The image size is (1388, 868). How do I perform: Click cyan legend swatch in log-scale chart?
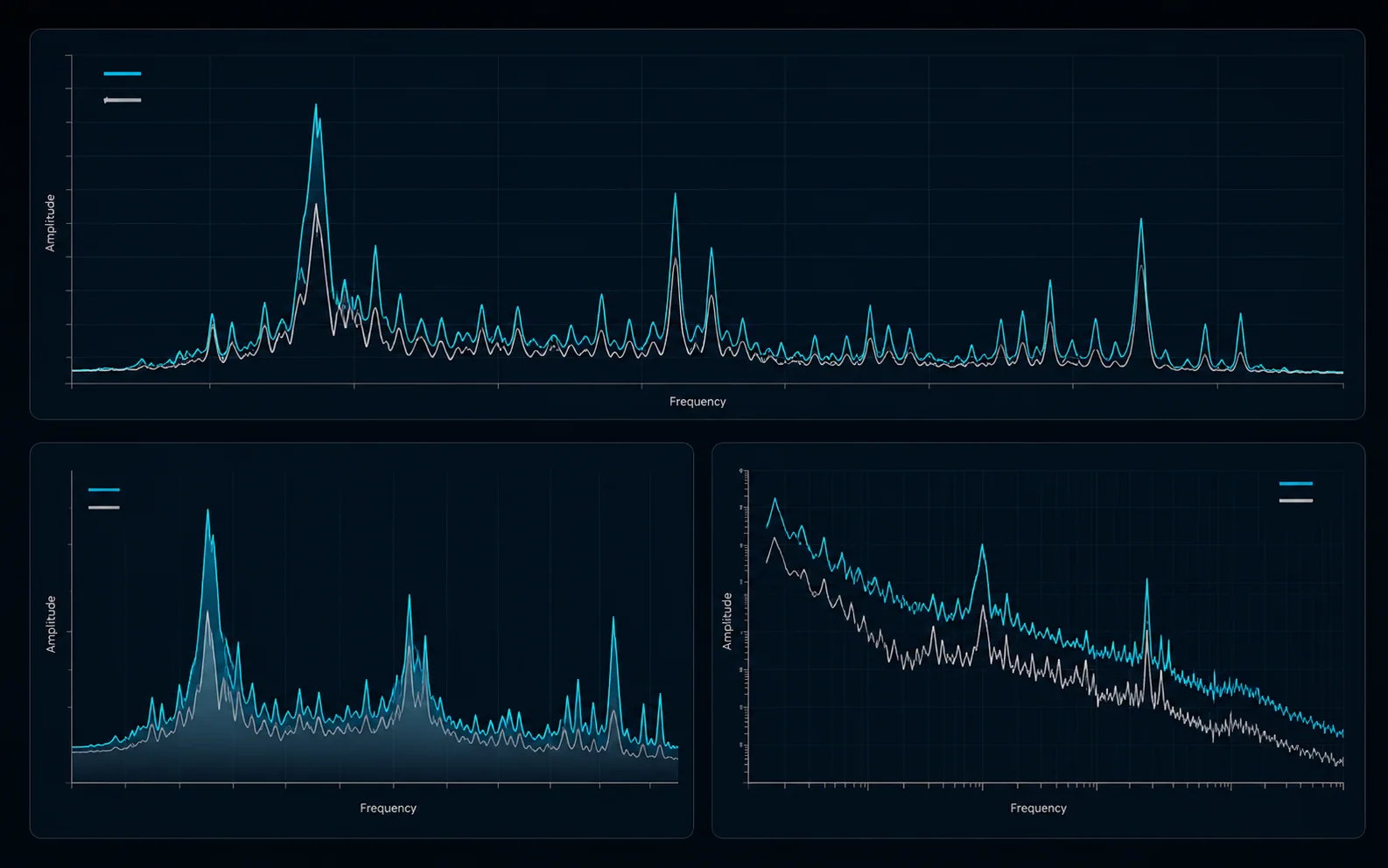coord(1296,483)
